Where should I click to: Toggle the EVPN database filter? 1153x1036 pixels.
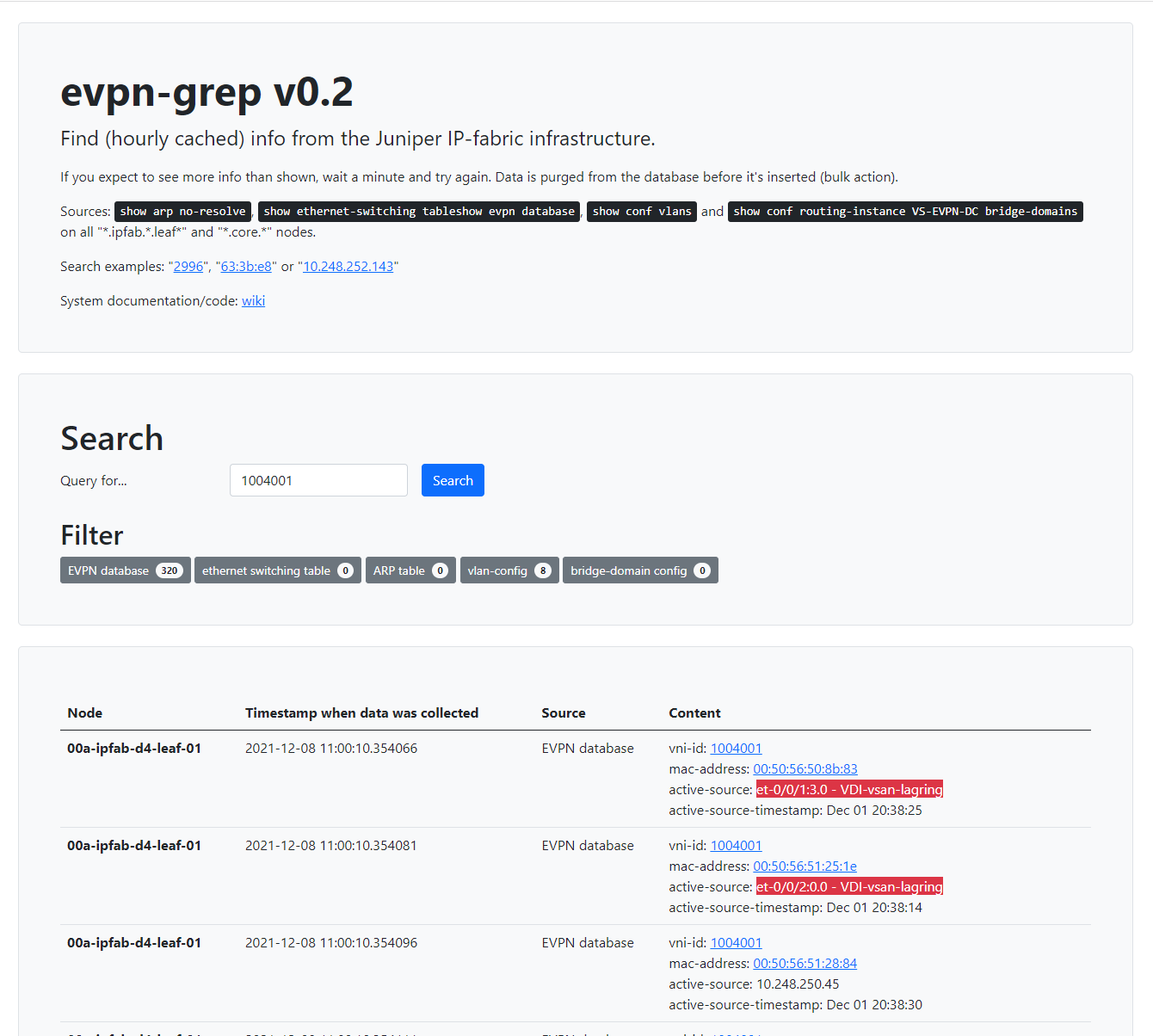click(126, 570)
